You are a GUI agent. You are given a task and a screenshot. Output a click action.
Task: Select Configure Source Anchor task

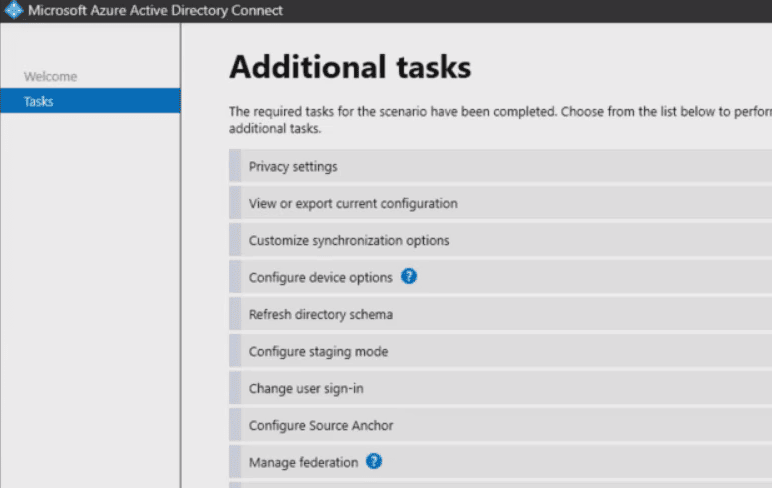tap(500, 425)
